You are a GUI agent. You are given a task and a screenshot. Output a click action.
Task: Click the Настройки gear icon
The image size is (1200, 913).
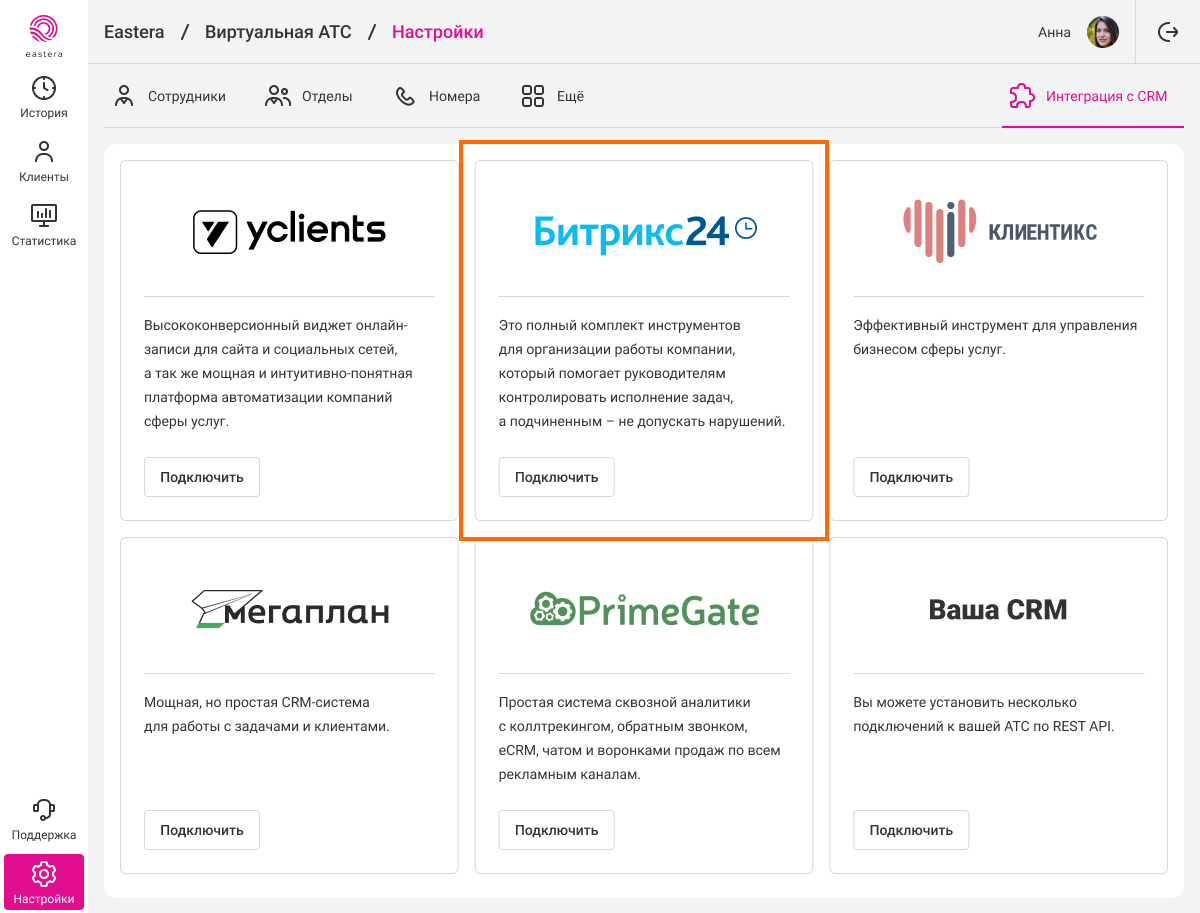pos(44,875)
